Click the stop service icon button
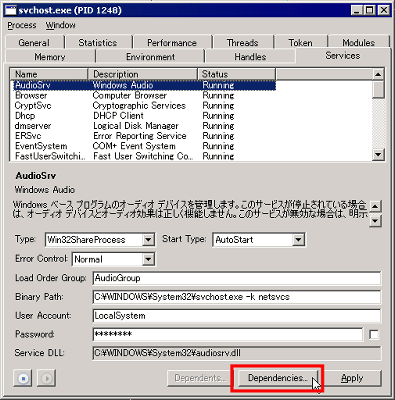 click(23, 378)
